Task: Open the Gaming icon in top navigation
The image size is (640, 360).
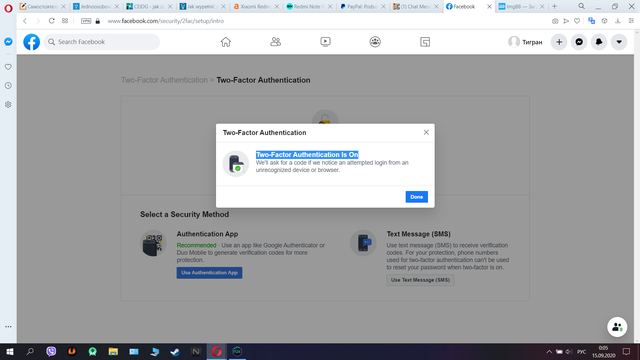Action: point(425,42)
